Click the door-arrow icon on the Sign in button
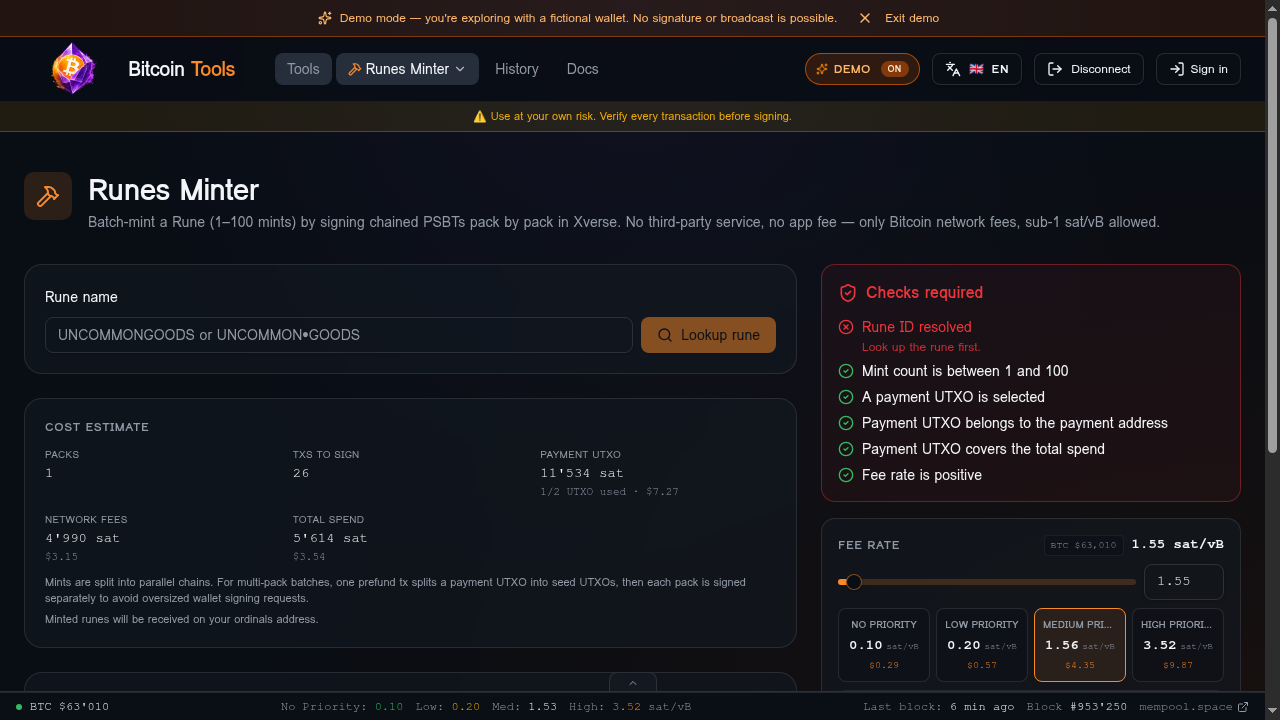The width and height of the screenshot is (1280, 720). point(1177,69)
